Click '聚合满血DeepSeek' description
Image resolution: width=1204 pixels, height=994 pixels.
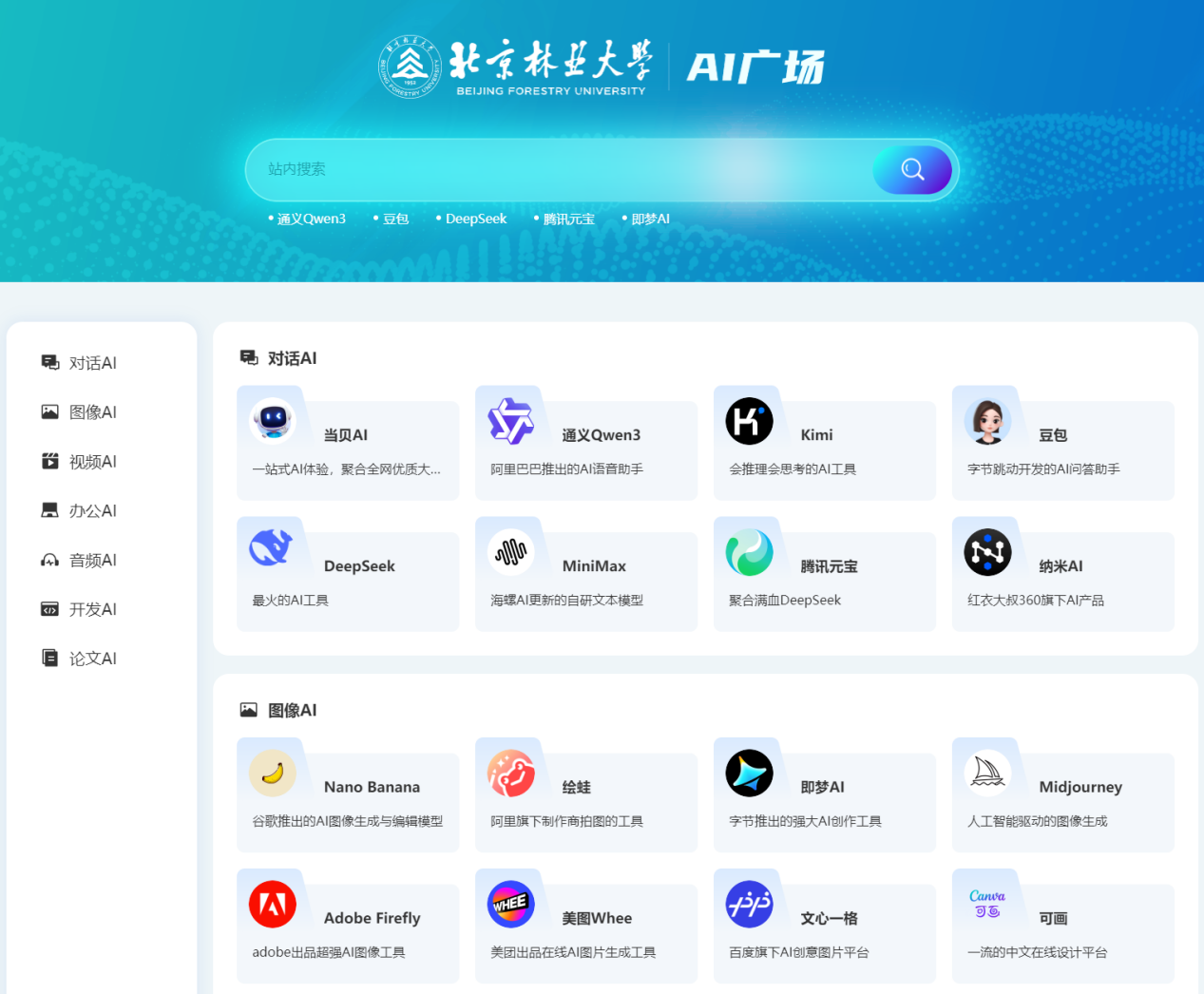(785, 601)
